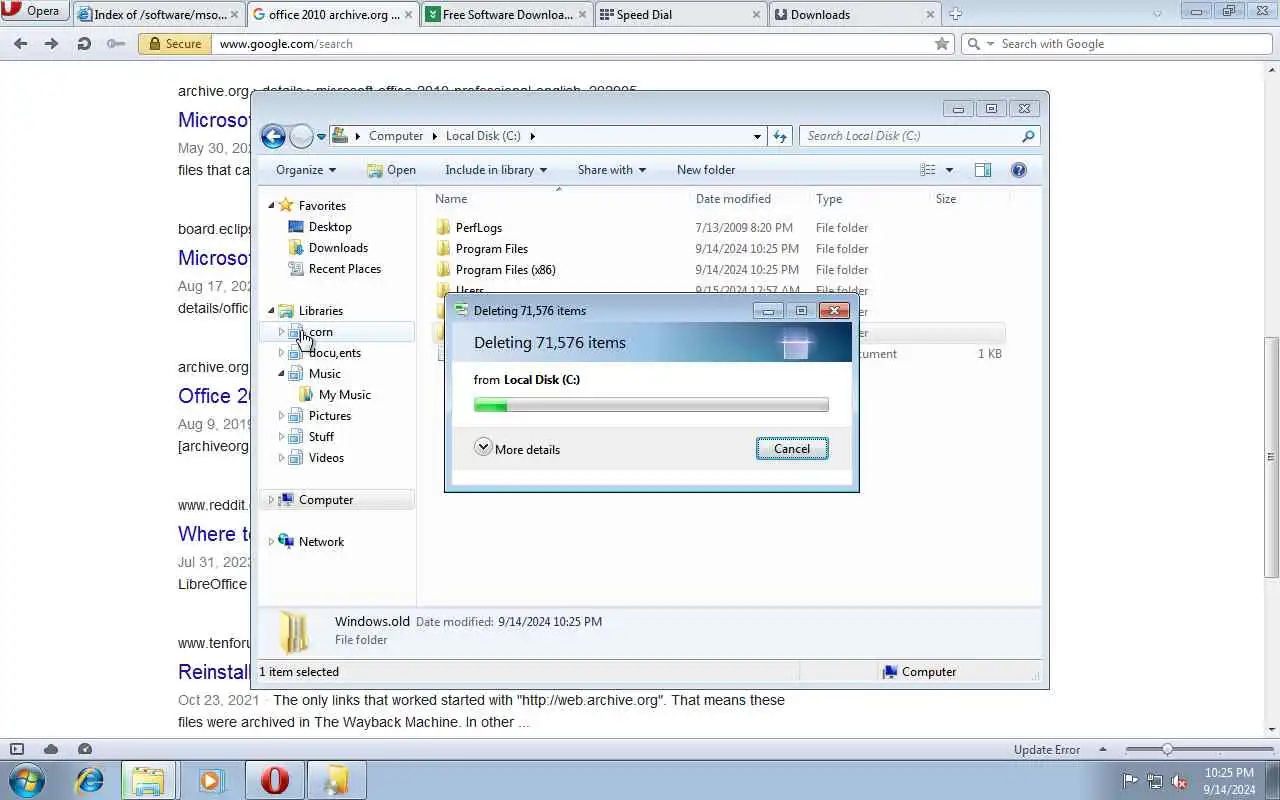Bookmark page with the star icon
The height and width of the screenshot is (800, 1280).
[941, 44]
